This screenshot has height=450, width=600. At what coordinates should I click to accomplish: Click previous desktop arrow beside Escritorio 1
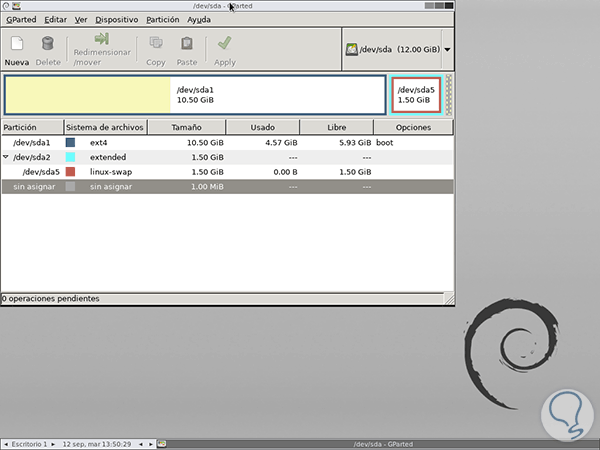[5, 444]
